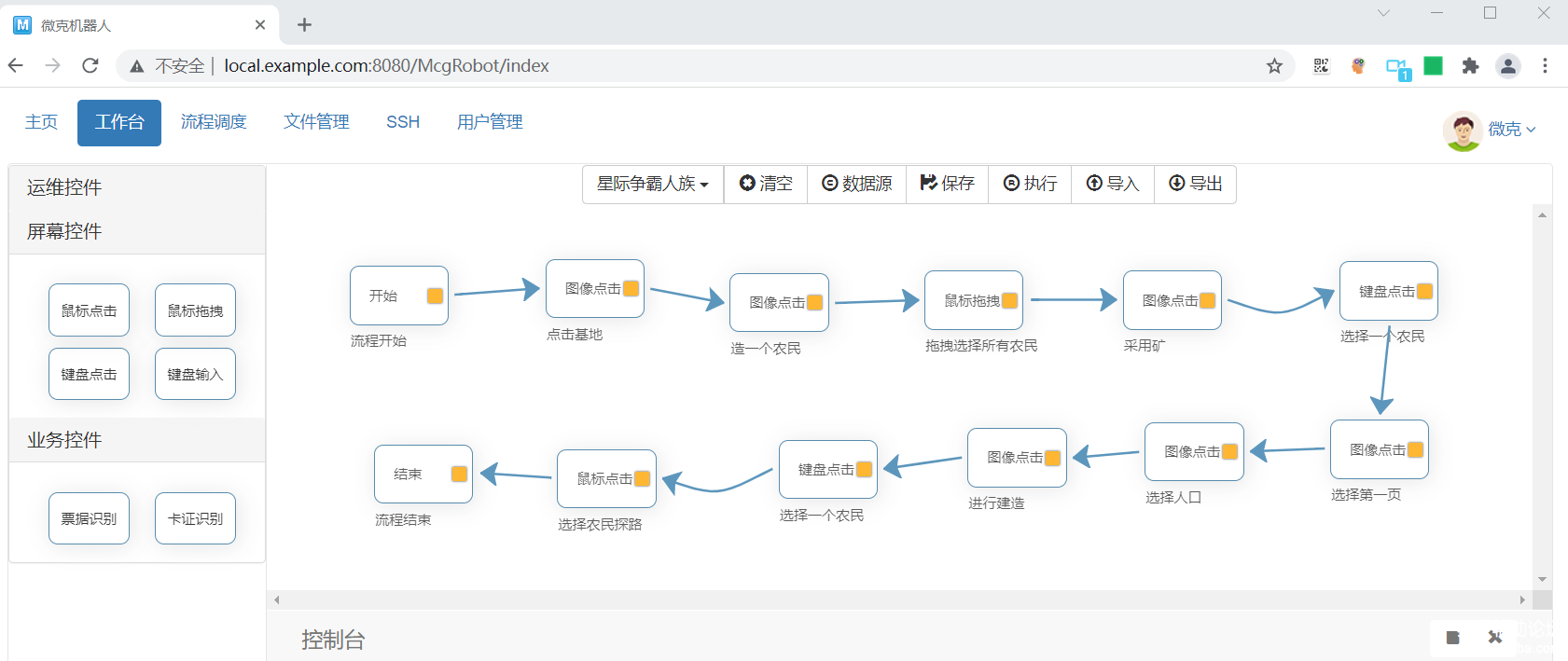
Task: Open the 星际争霸人族 flow dropdown
Action: [x=653, y=184]
